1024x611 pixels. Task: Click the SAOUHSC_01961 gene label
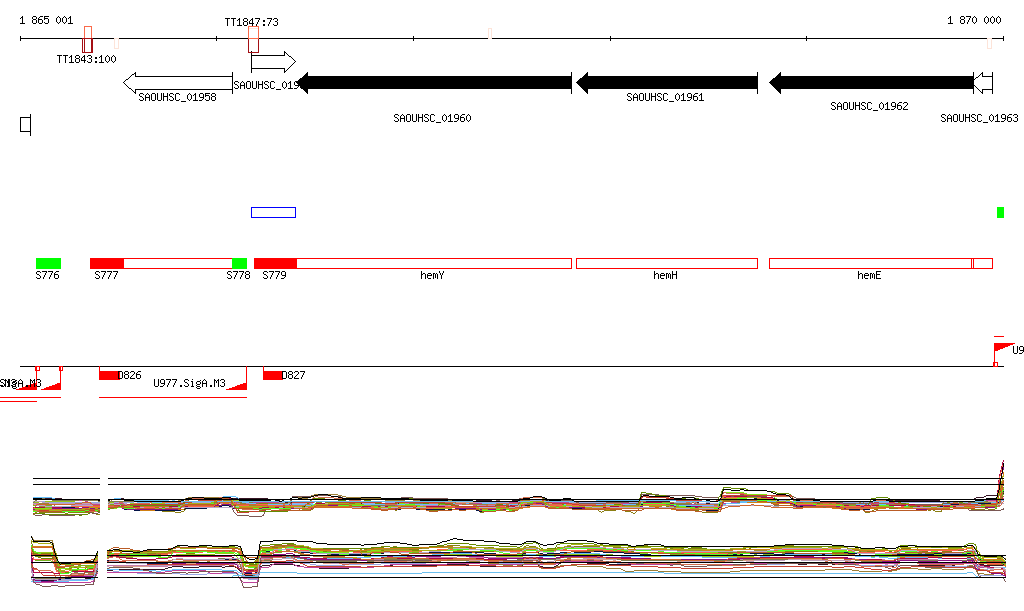point(665,97)
